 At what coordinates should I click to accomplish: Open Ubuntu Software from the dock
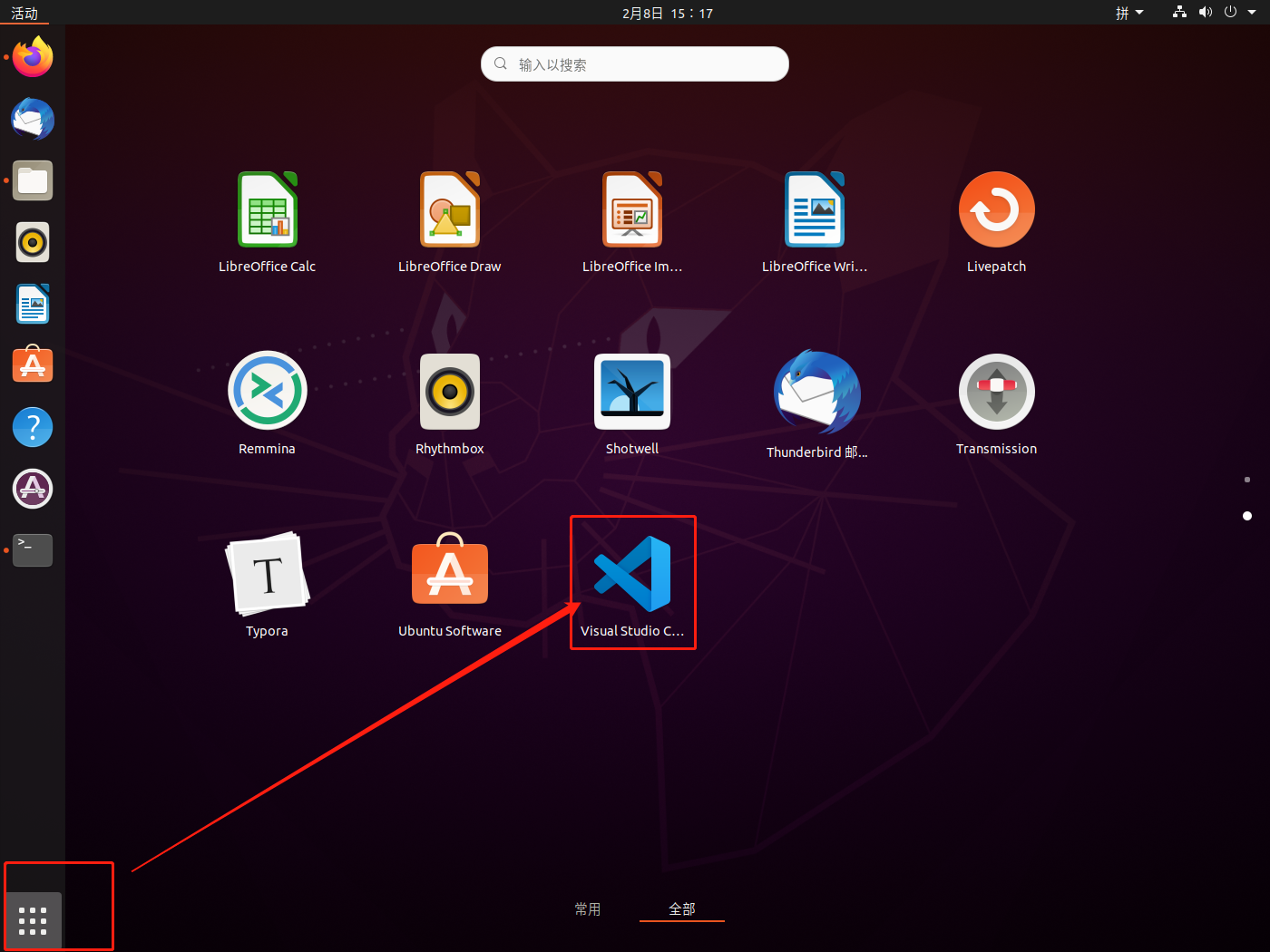pos(33,364)
